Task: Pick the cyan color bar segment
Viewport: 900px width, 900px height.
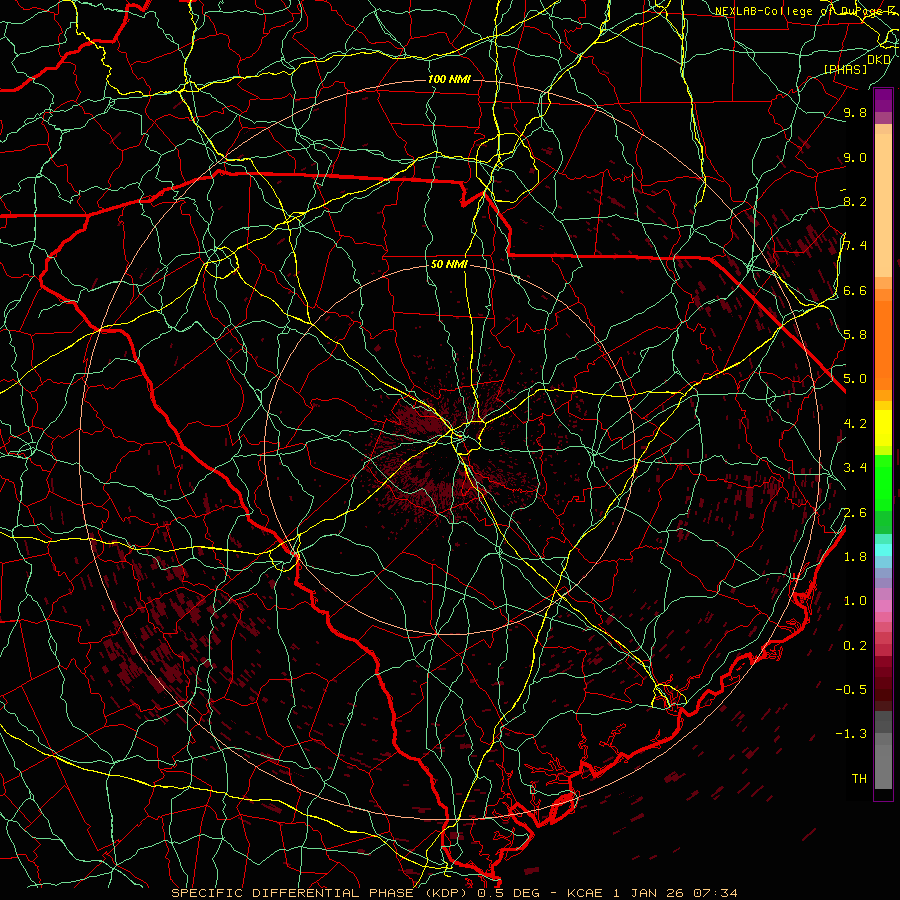Action: 883,549
